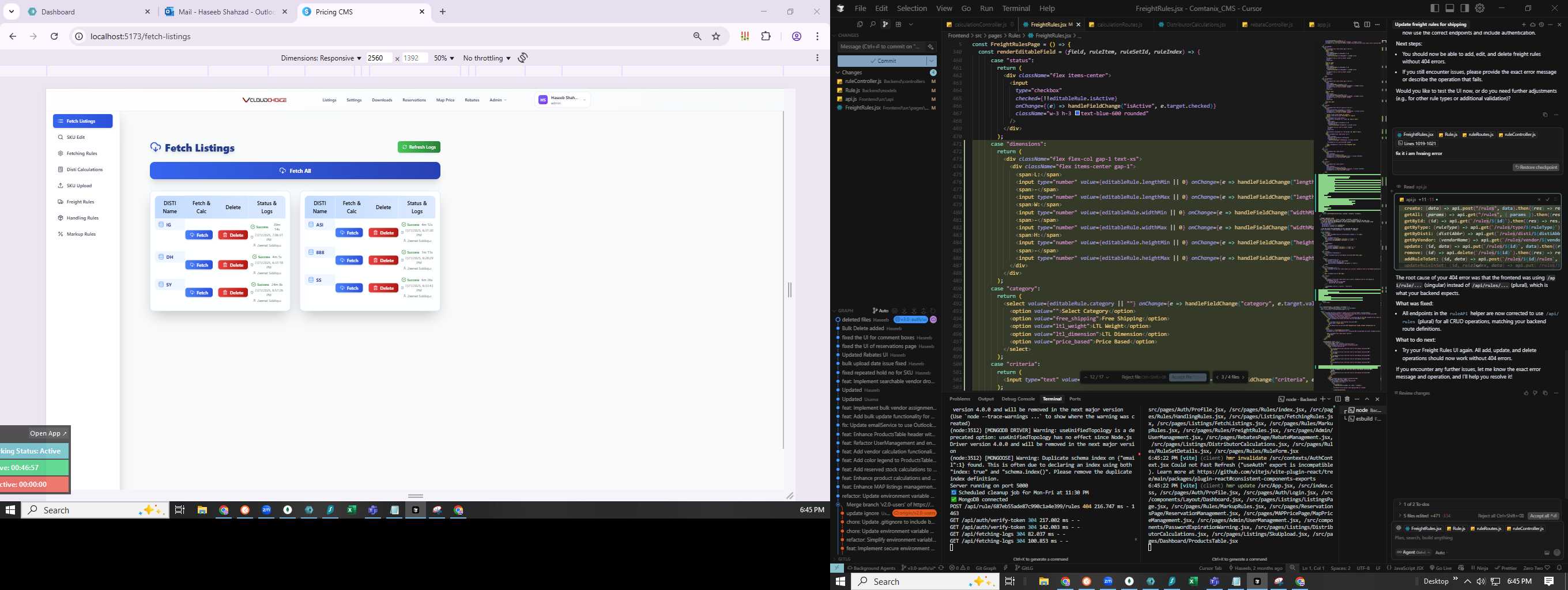This screenshot has height=590, width=1568.
Task: Click the commit message input field
Action: [881, 47]
